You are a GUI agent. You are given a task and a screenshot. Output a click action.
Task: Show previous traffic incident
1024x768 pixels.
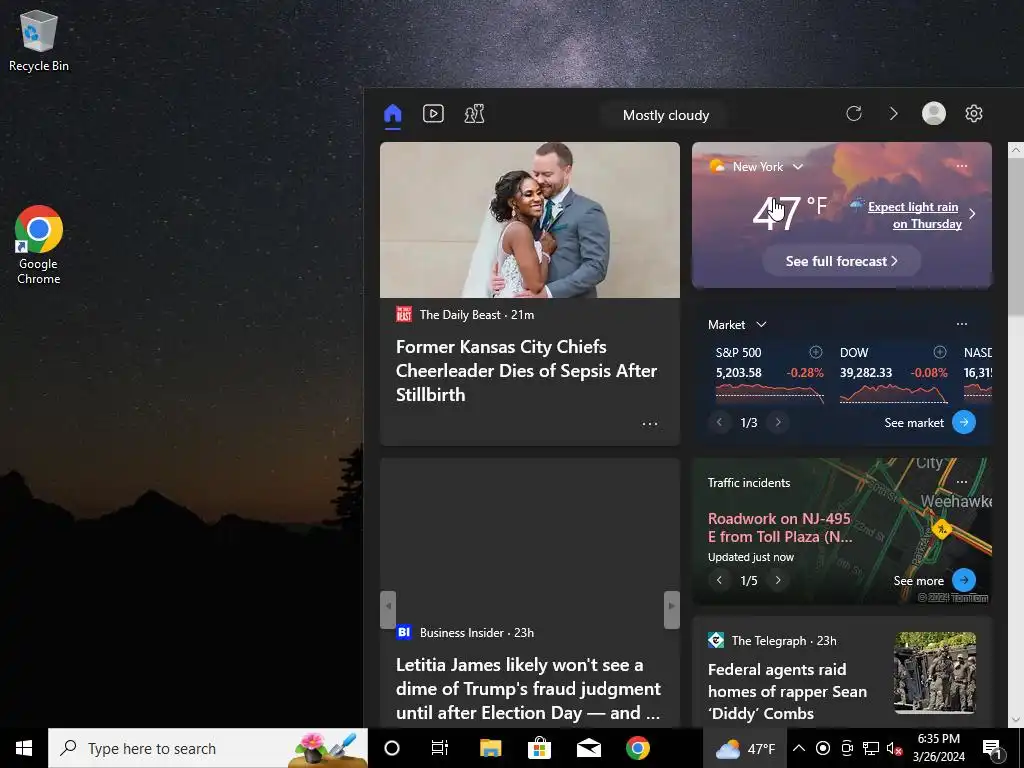click(x=719, y=580)
